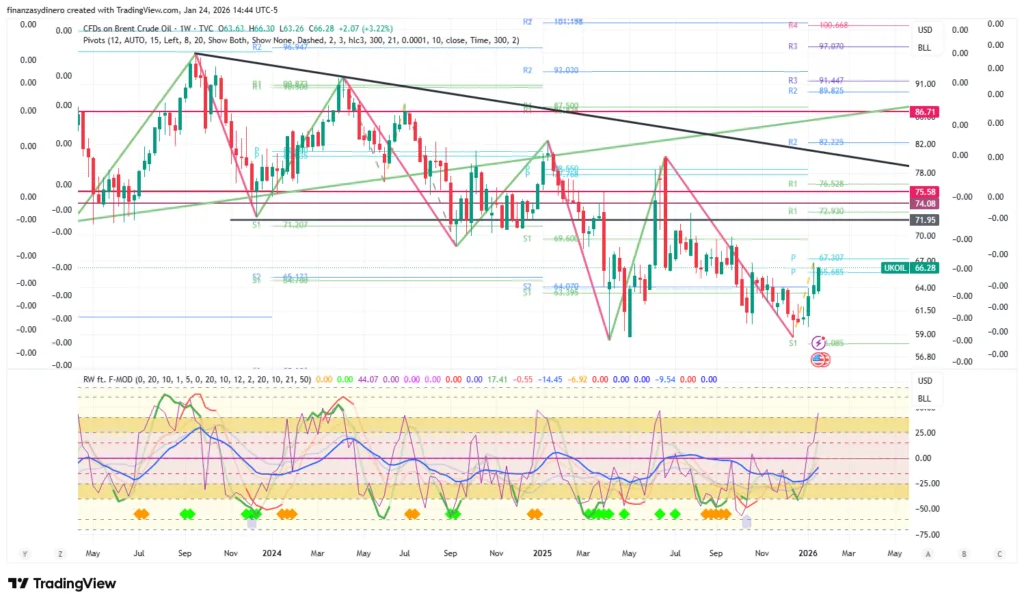Click the 75.58 red price label

pos(924,191)
